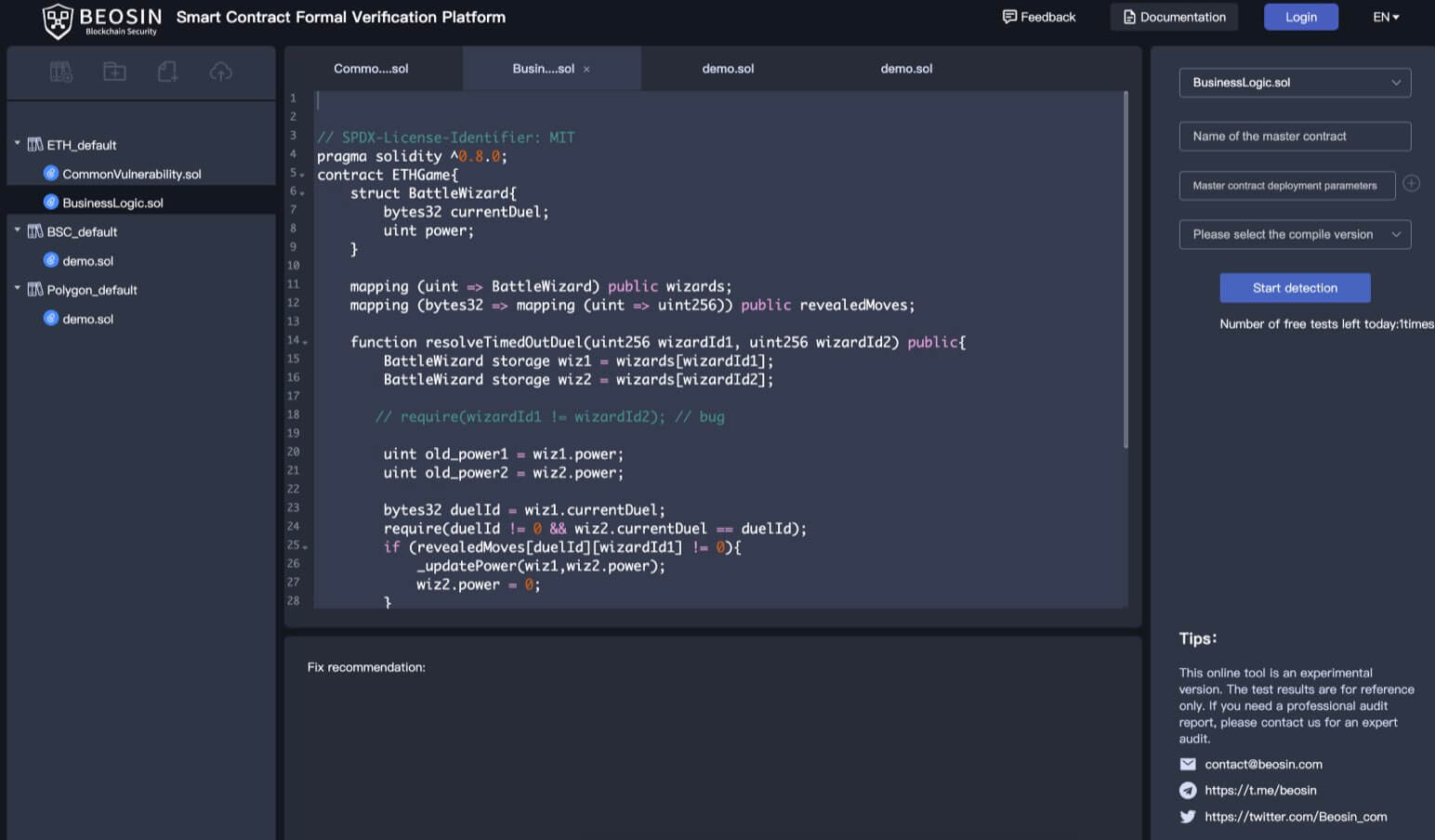Click the 'Tips:' heading
The image size is (1435, 840).
tap(1197, 638)
